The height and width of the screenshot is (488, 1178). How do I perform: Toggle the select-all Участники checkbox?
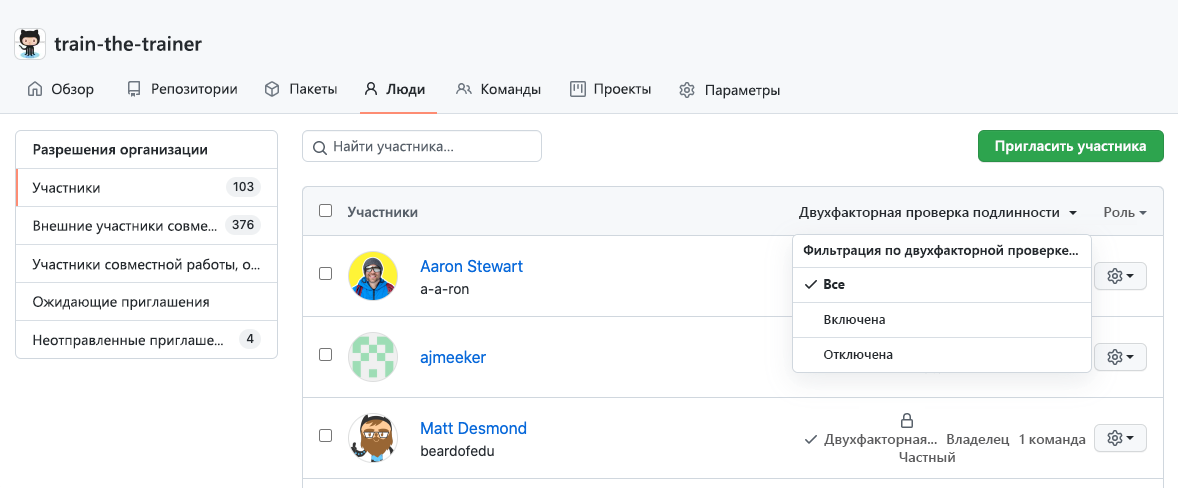coord(325,211)
